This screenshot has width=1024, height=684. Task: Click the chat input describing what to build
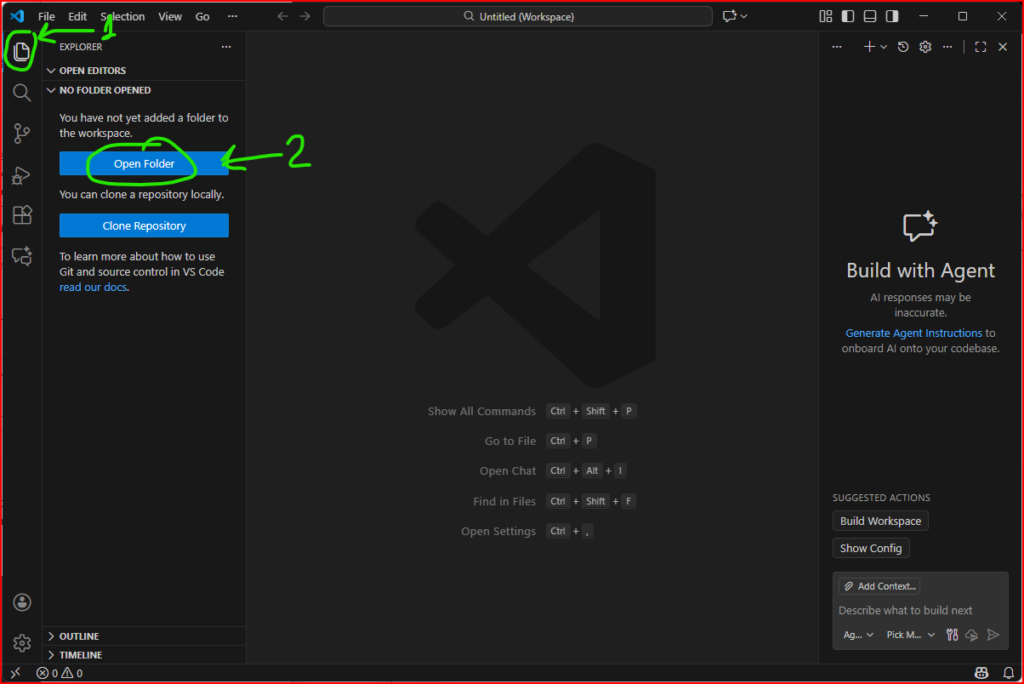tap(918, 610)
